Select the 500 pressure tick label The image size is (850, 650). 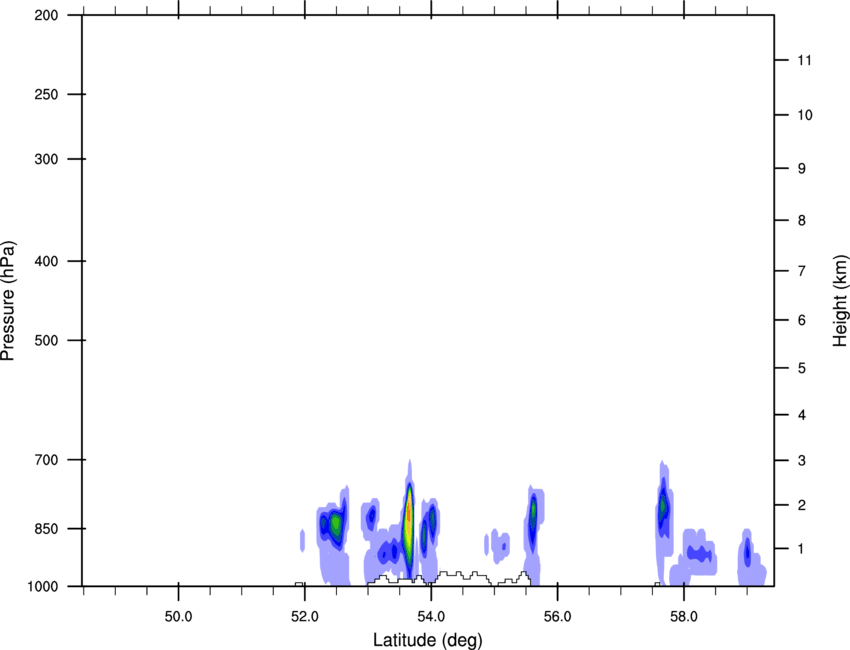pos(46,340)
